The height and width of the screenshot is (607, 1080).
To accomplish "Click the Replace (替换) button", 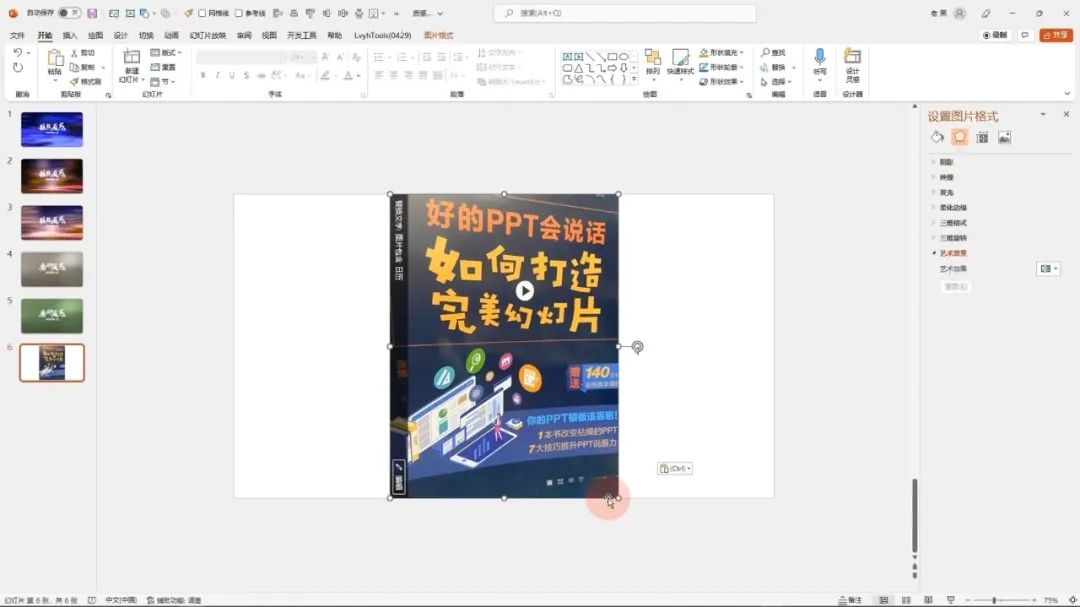I will pos(778,68).
